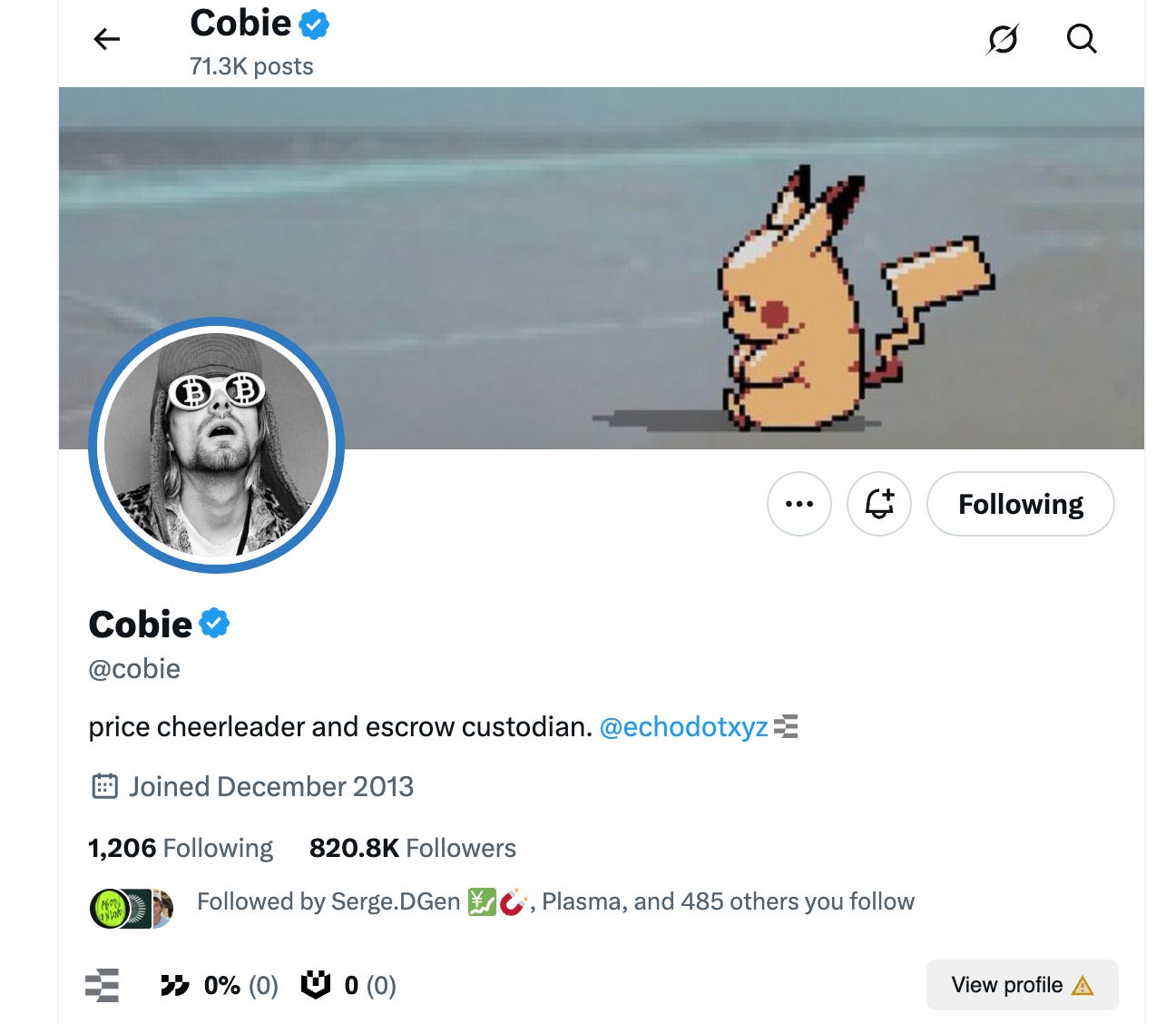Open the Followed by Serge.DGen followers text

tap(555, 901)
